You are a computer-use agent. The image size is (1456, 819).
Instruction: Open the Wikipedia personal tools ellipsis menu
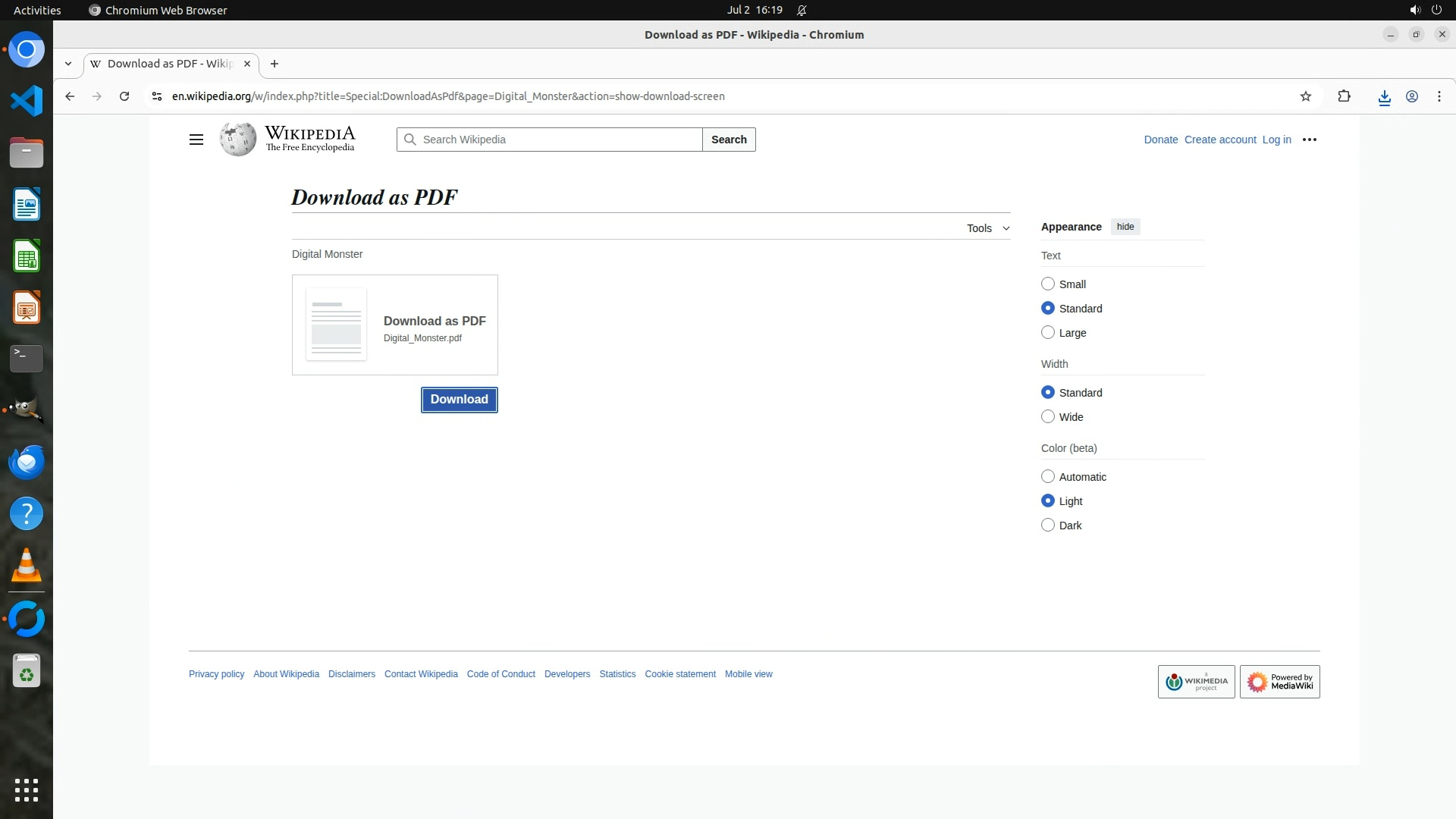pyautogui.click(x=1309, y=140)
